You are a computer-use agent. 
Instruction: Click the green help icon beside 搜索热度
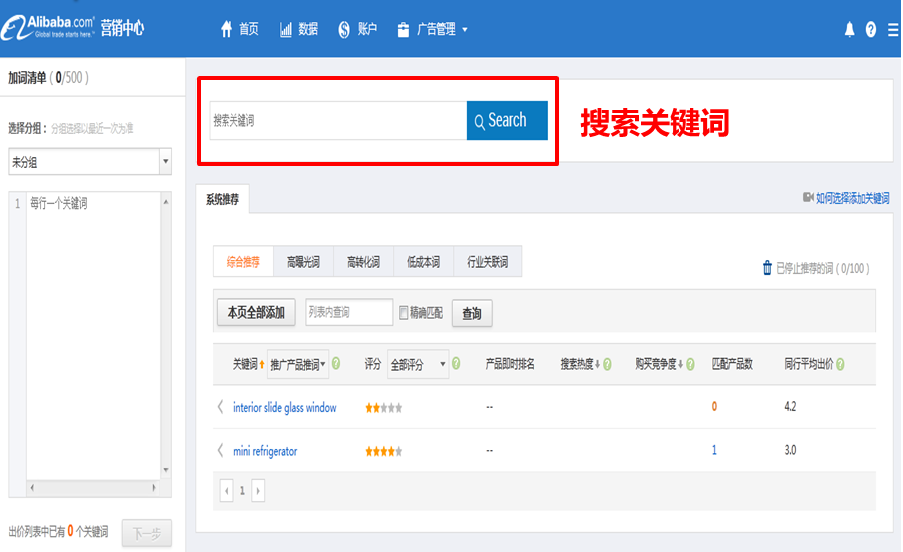pyautogui.click(x=609, y=365)
